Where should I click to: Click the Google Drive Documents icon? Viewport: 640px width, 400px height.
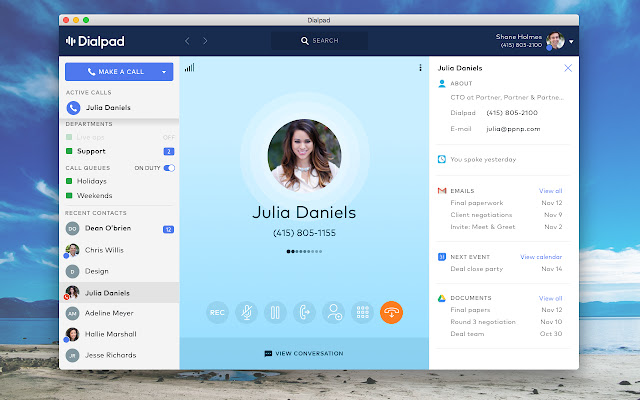442,298
